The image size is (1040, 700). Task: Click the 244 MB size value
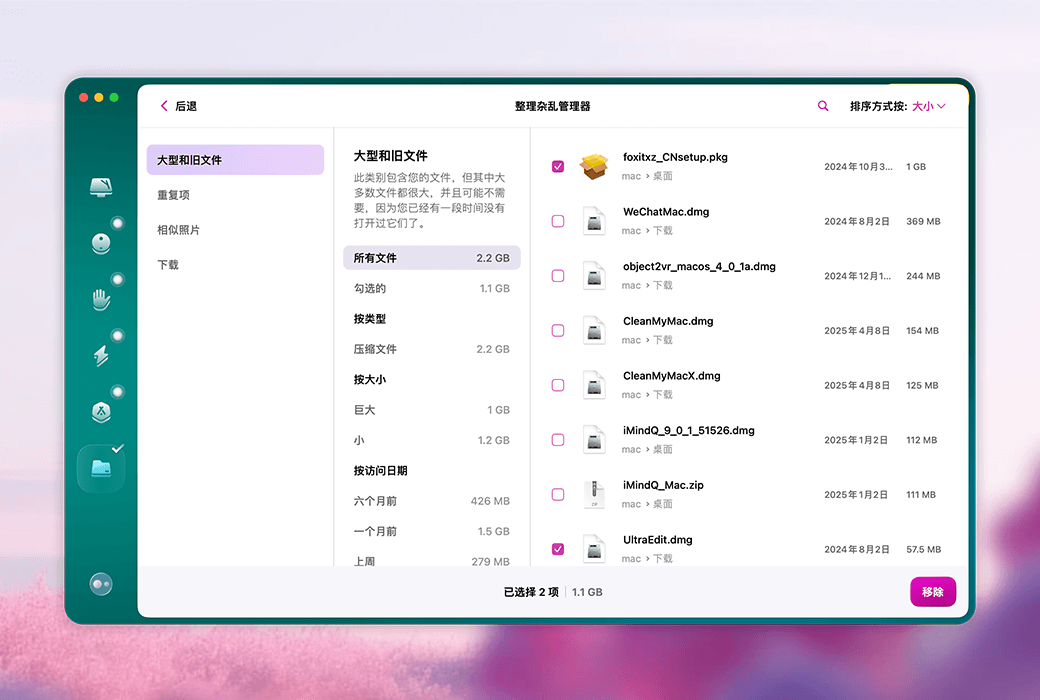(x=923, y=276)
